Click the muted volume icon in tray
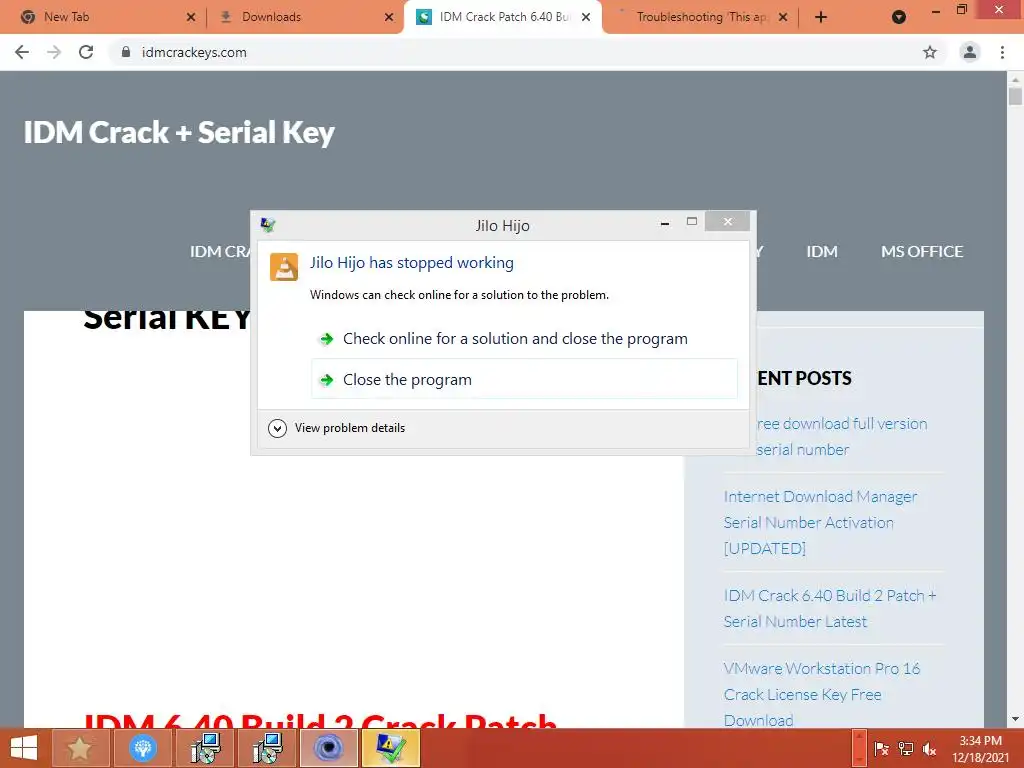The width and height of the screenshot is (1024, 768). click(929, 749)
